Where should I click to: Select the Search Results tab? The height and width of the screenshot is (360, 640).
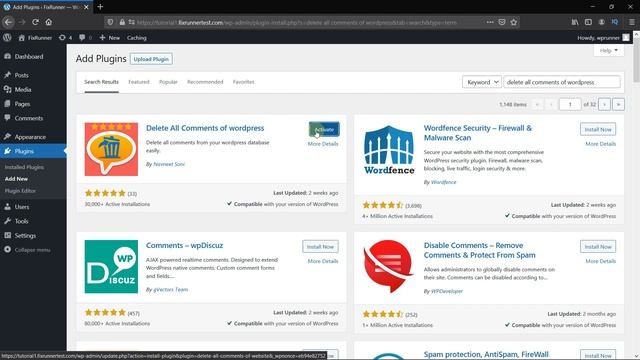pos(101,82)
